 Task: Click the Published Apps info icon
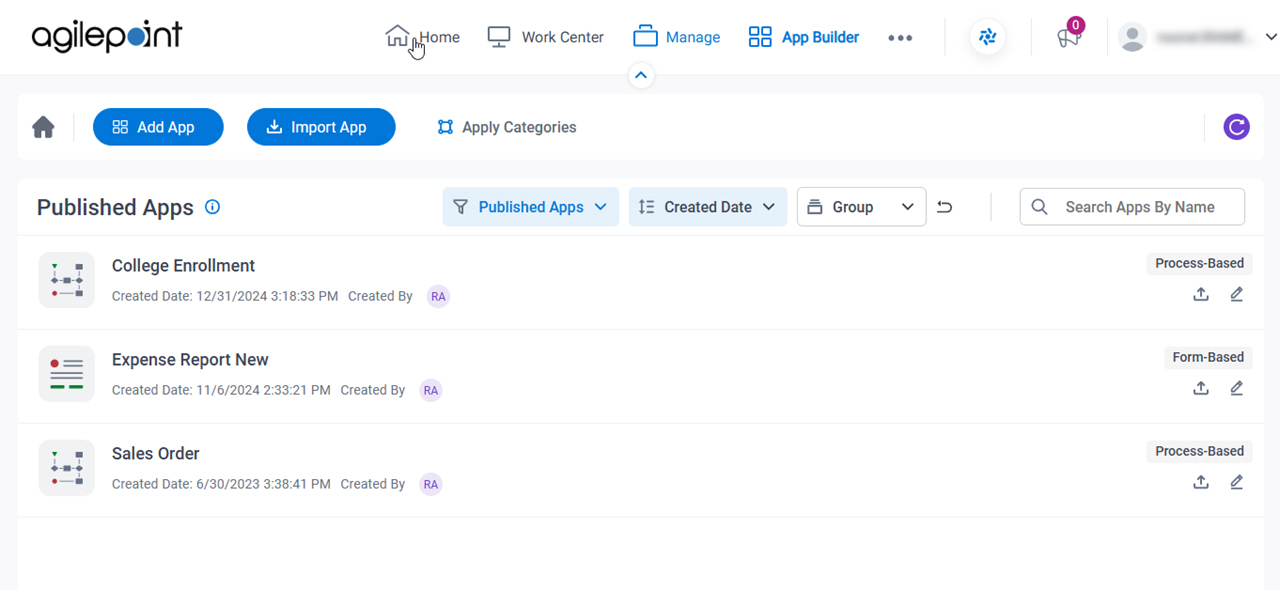point(212,207)
